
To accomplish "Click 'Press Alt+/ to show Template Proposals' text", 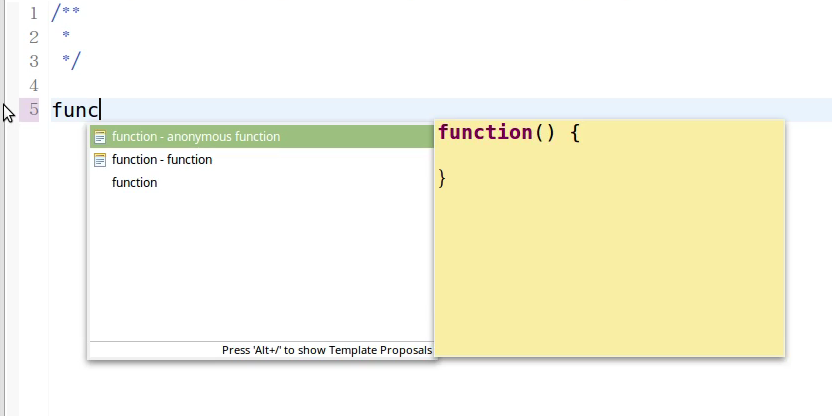I will pyautogui.click(x=327, y=351).
